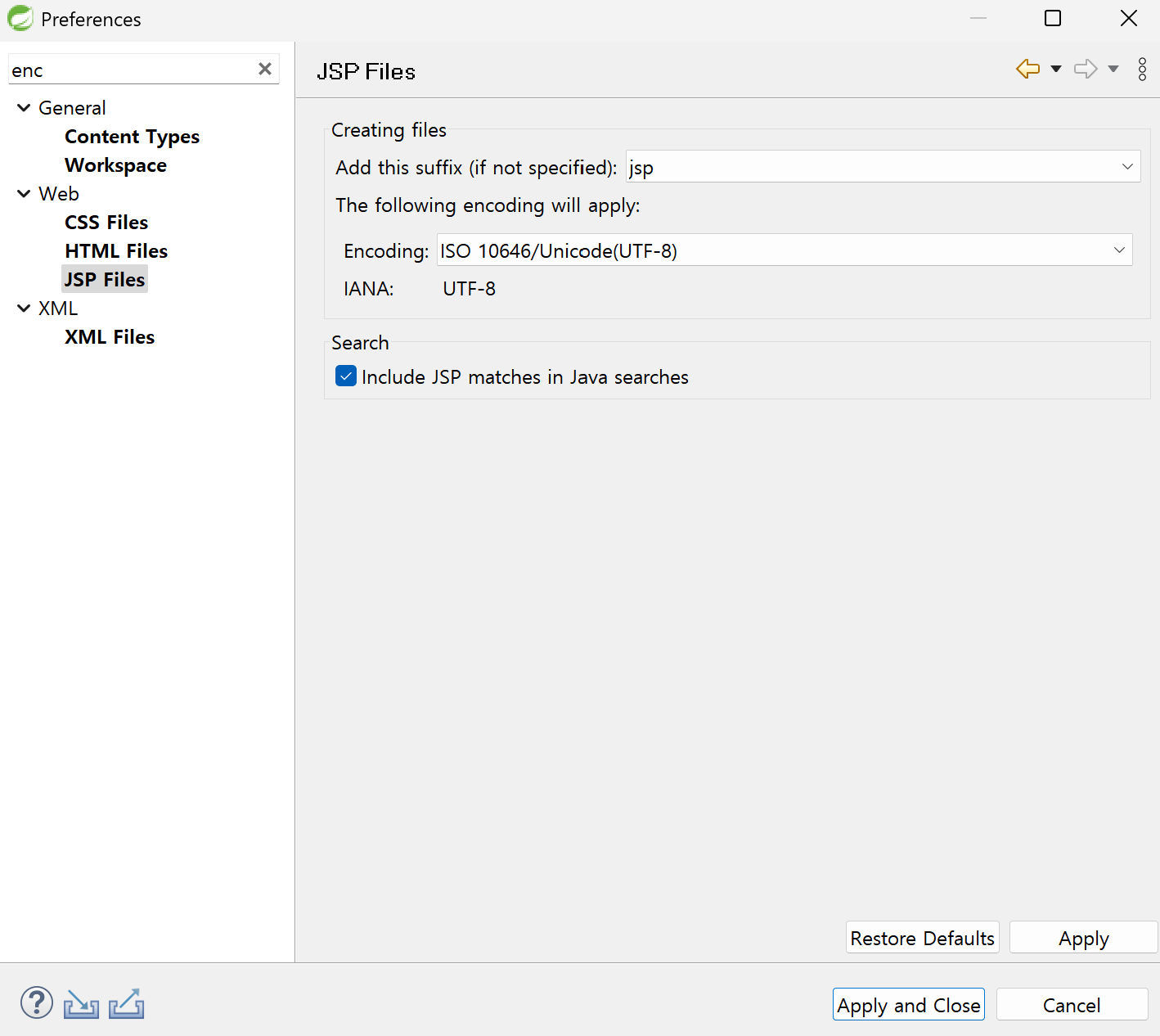Open XML Files preference page
1160x1036 pixels.
(110, 337)
